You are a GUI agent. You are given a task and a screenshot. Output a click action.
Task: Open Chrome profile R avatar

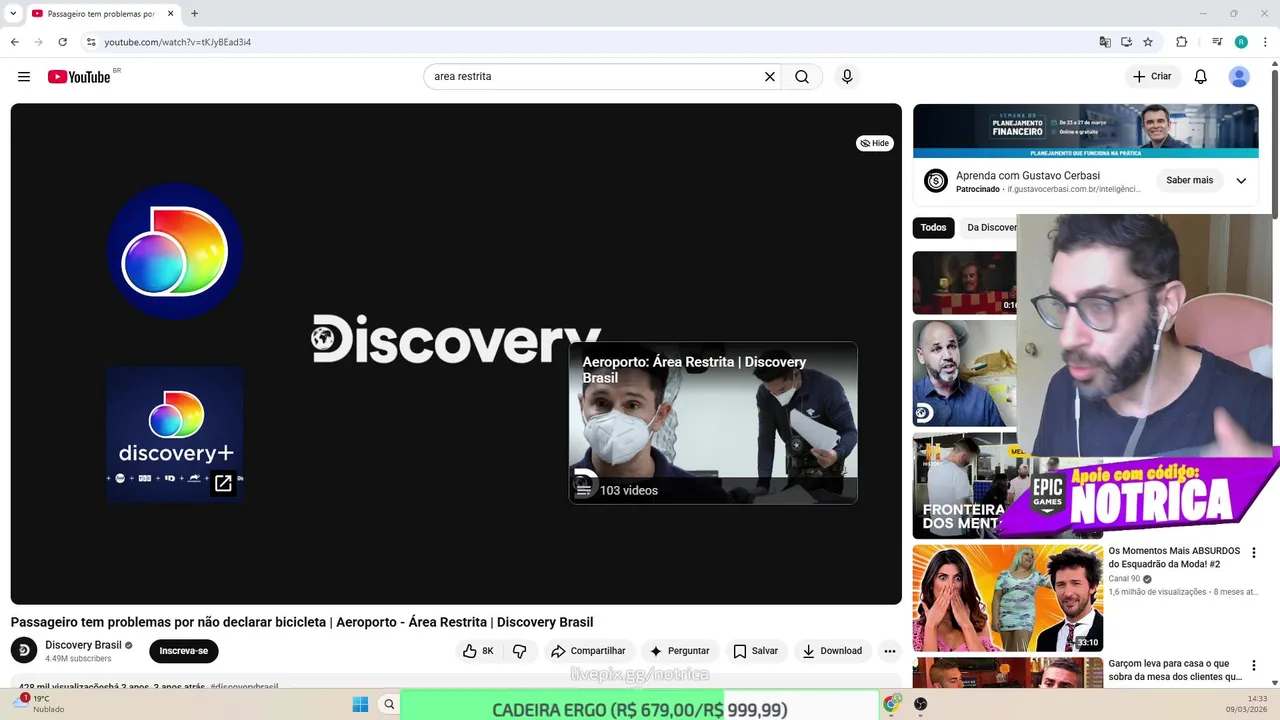pos(1241,42)
